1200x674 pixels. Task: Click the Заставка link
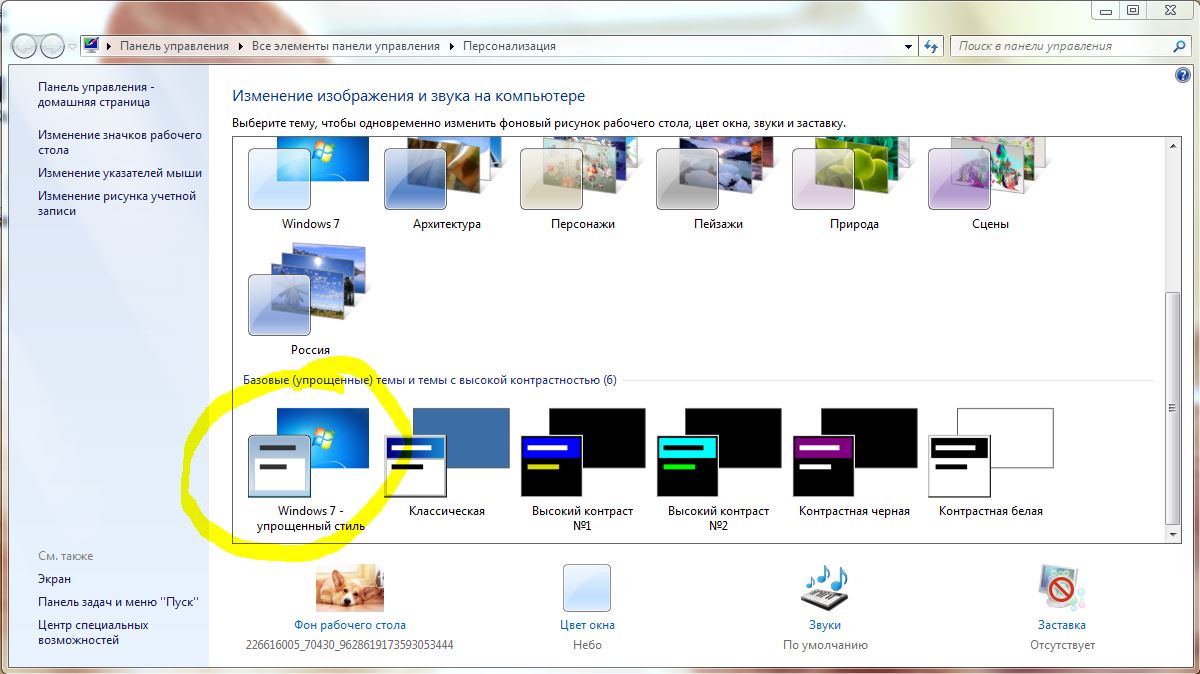point(1062,625)
